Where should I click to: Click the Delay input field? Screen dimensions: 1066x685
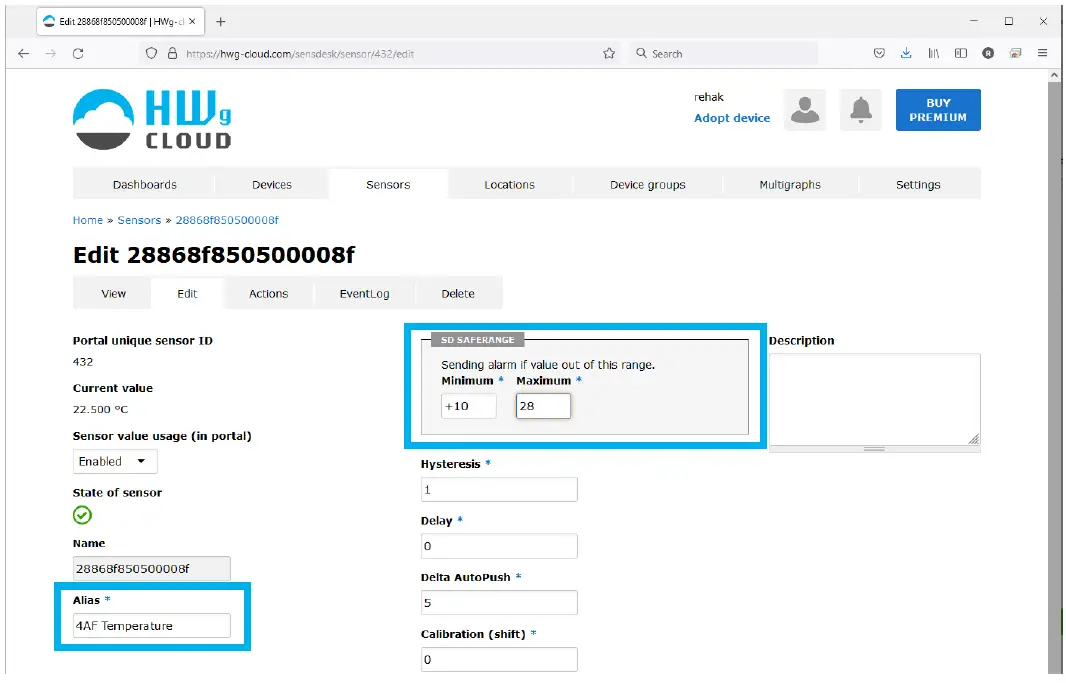499,546
